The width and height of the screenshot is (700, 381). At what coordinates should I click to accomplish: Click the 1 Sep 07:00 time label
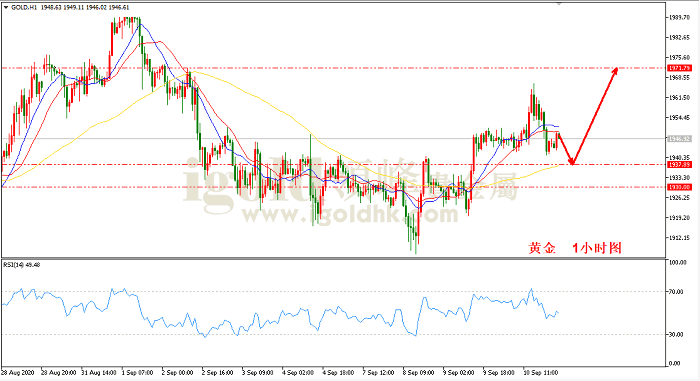138,373
